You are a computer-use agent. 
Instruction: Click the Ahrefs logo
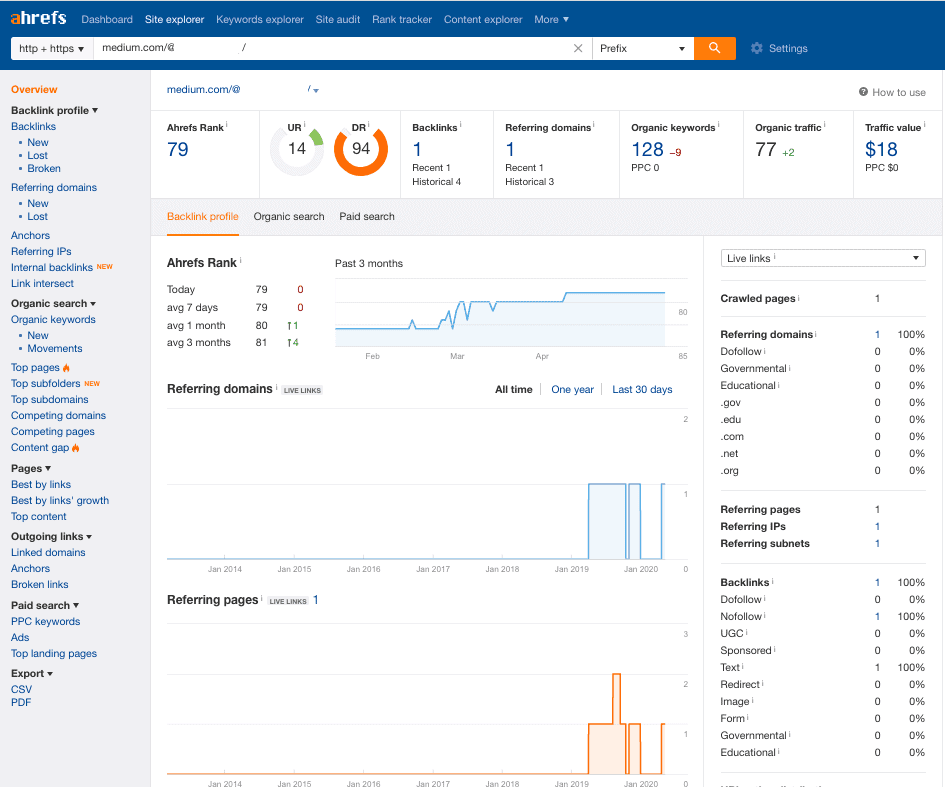[x=40, y=18]
